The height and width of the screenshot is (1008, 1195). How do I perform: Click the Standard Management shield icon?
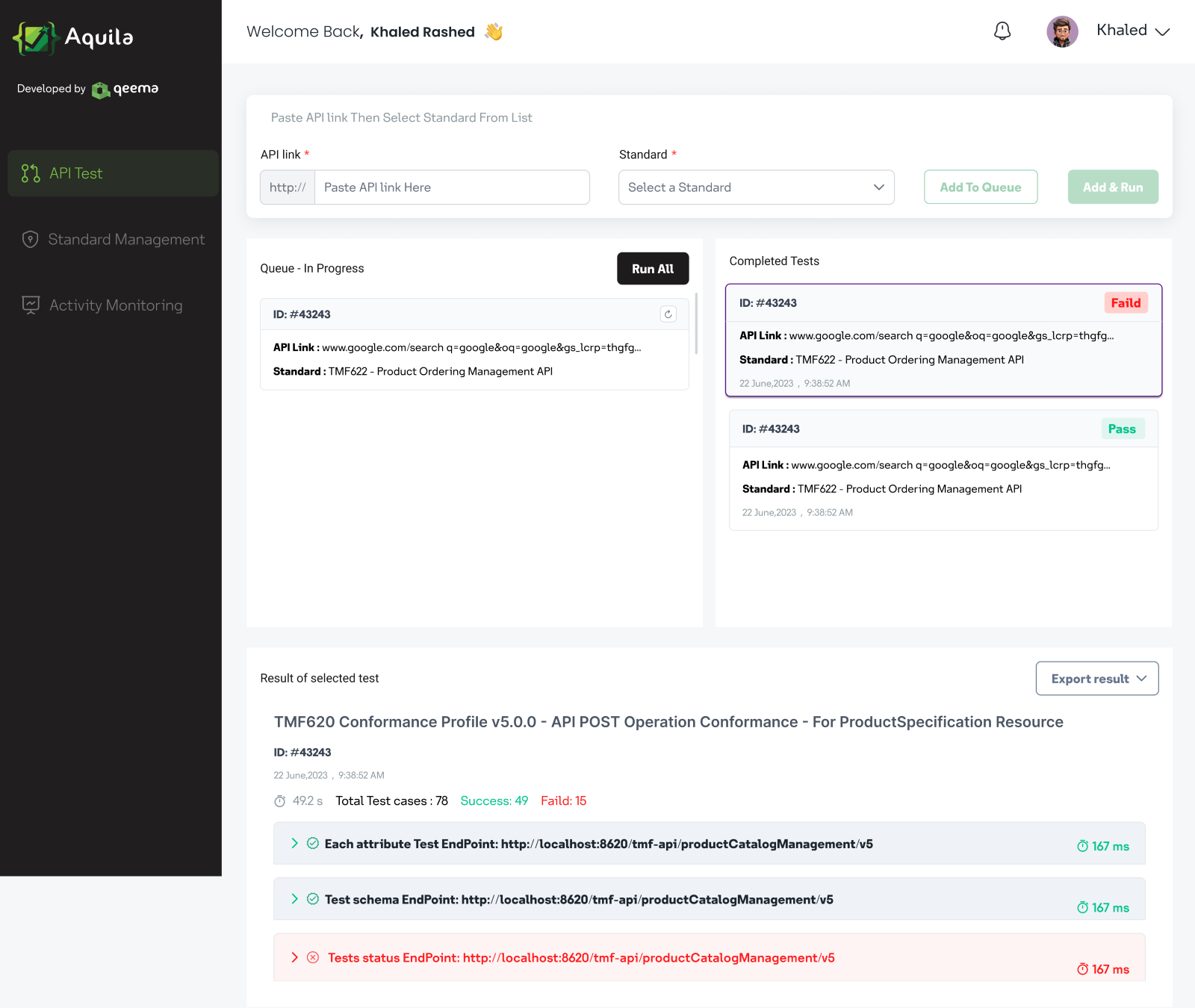[x=30, y=239]
